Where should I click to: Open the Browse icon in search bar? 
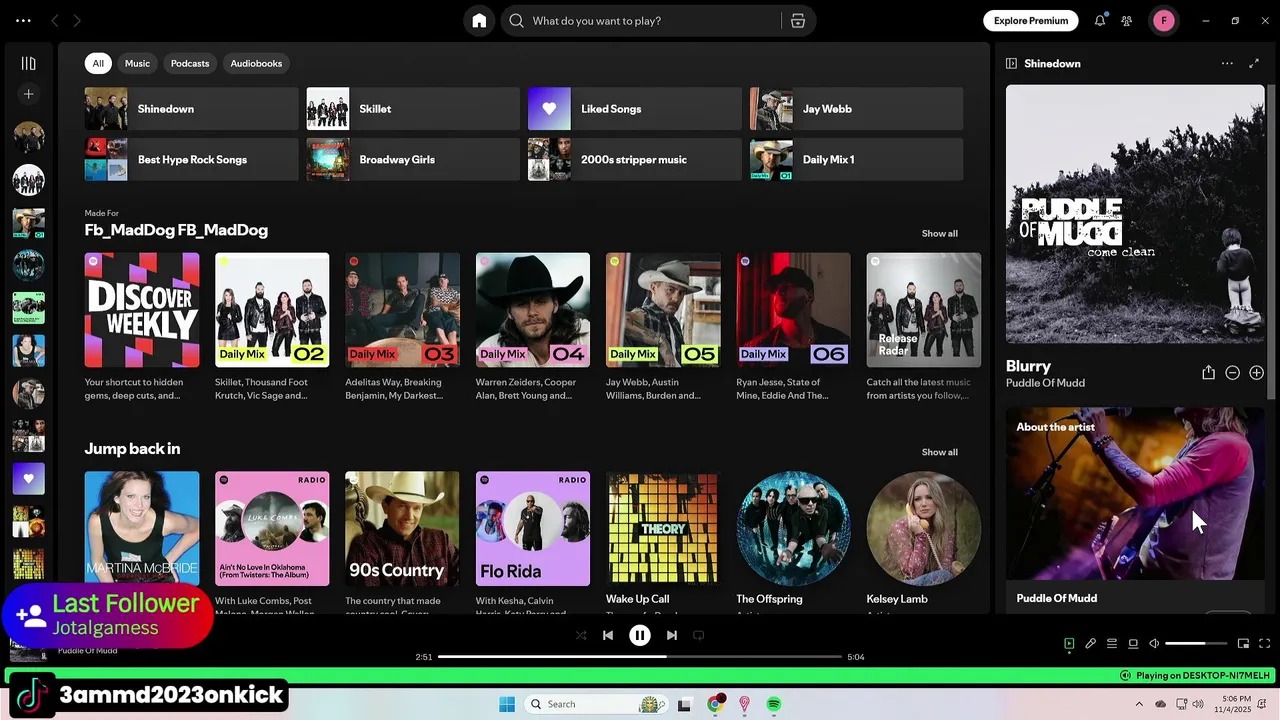point(798,21)
